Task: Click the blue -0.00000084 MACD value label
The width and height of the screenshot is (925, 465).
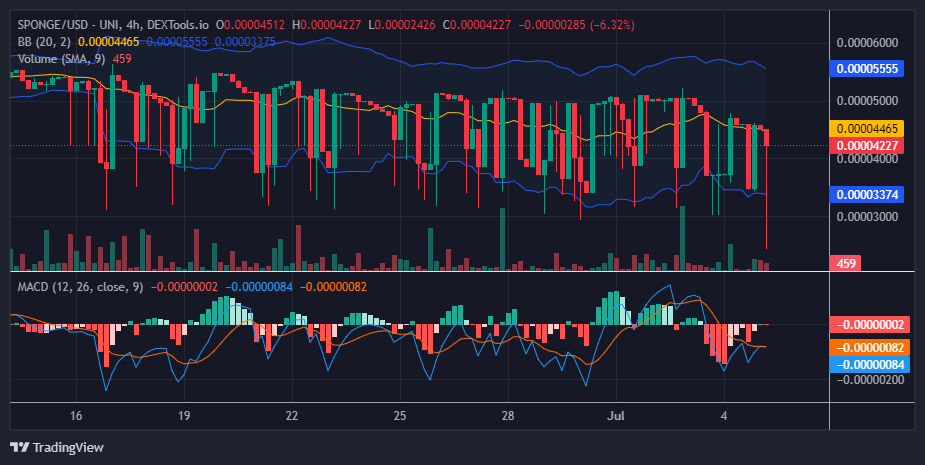Action: coord(870,364)
